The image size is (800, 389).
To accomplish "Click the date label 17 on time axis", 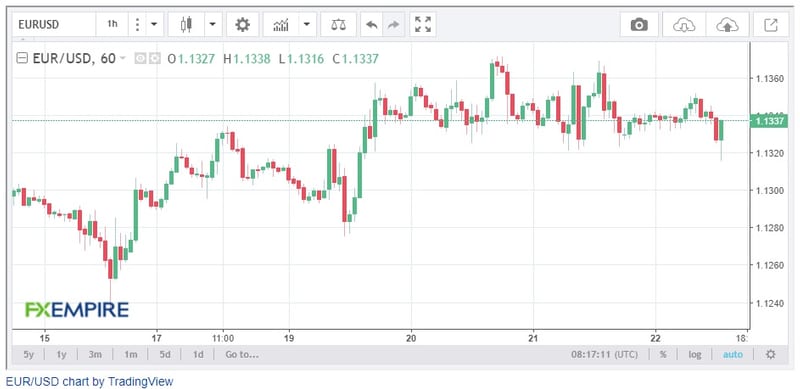I will (157, 338).
